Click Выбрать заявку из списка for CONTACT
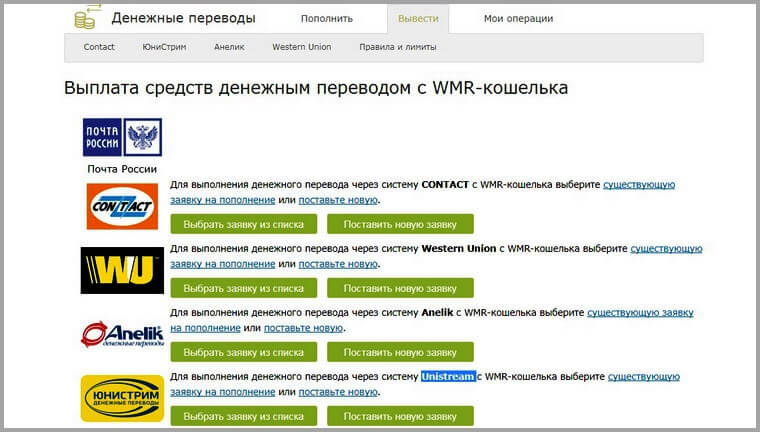Viewport: 760px width, 432px height. pos(244,224)
